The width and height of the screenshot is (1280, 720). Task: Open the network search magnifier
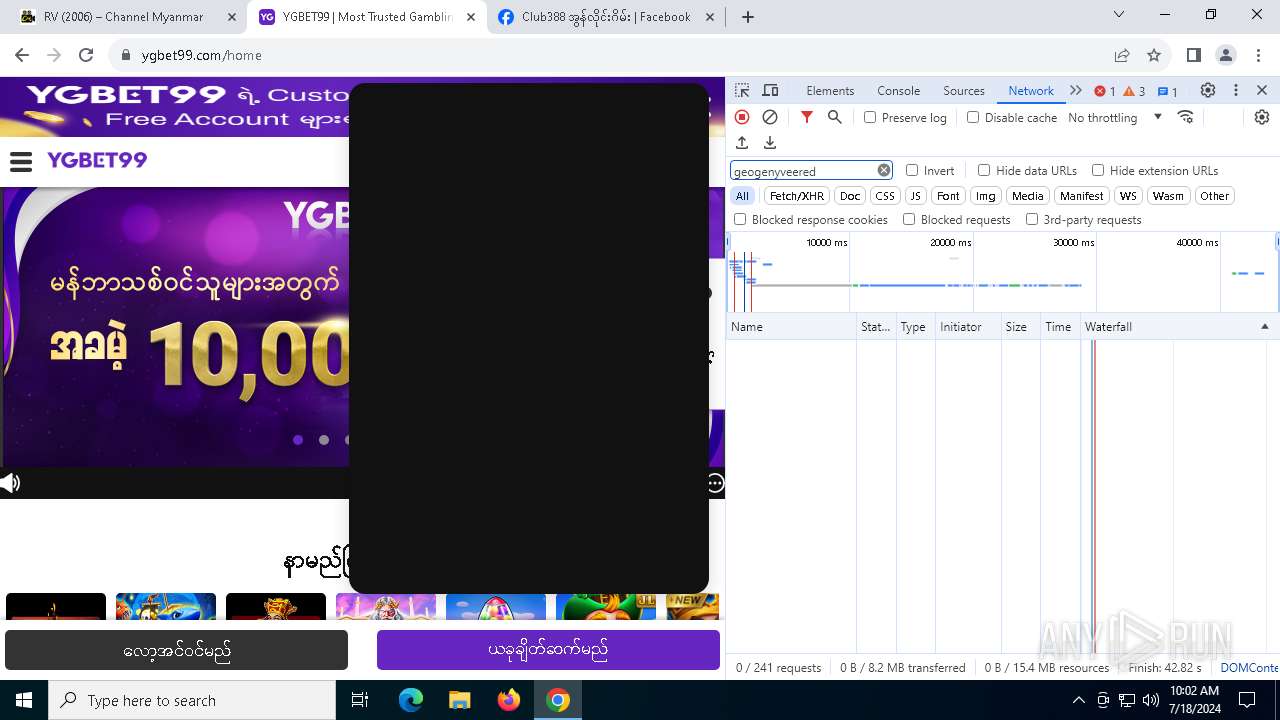coord(835,117)
